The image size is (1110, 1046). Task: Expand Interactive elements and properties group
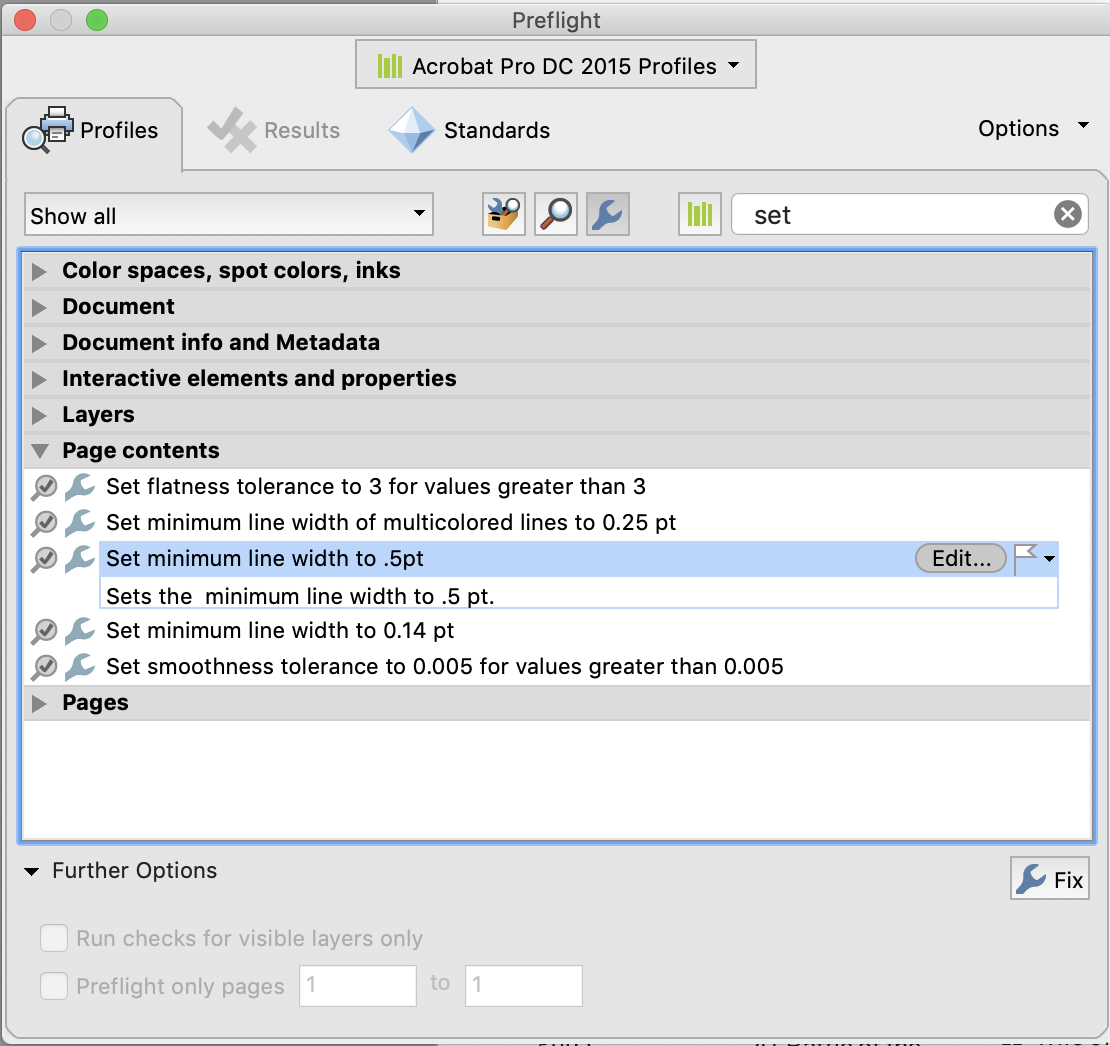tap(40, 379)
